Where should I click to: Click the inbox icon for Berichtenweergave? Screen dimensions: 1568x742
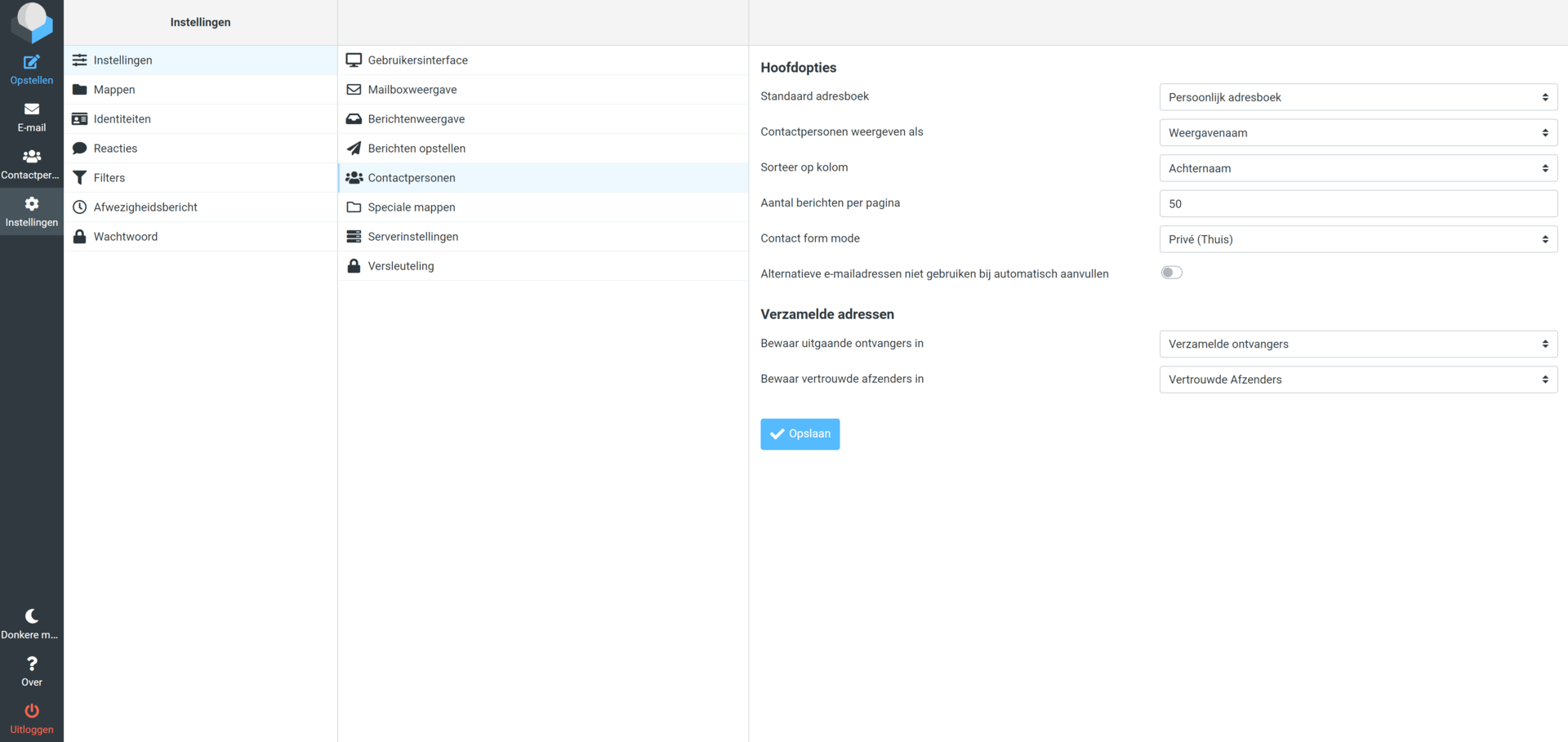[354, 119]
